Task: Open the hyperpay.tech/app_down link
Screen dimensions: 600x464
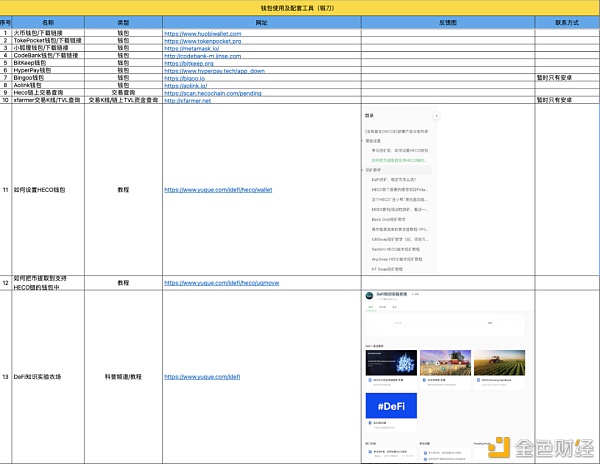Action: click(215, 71)
